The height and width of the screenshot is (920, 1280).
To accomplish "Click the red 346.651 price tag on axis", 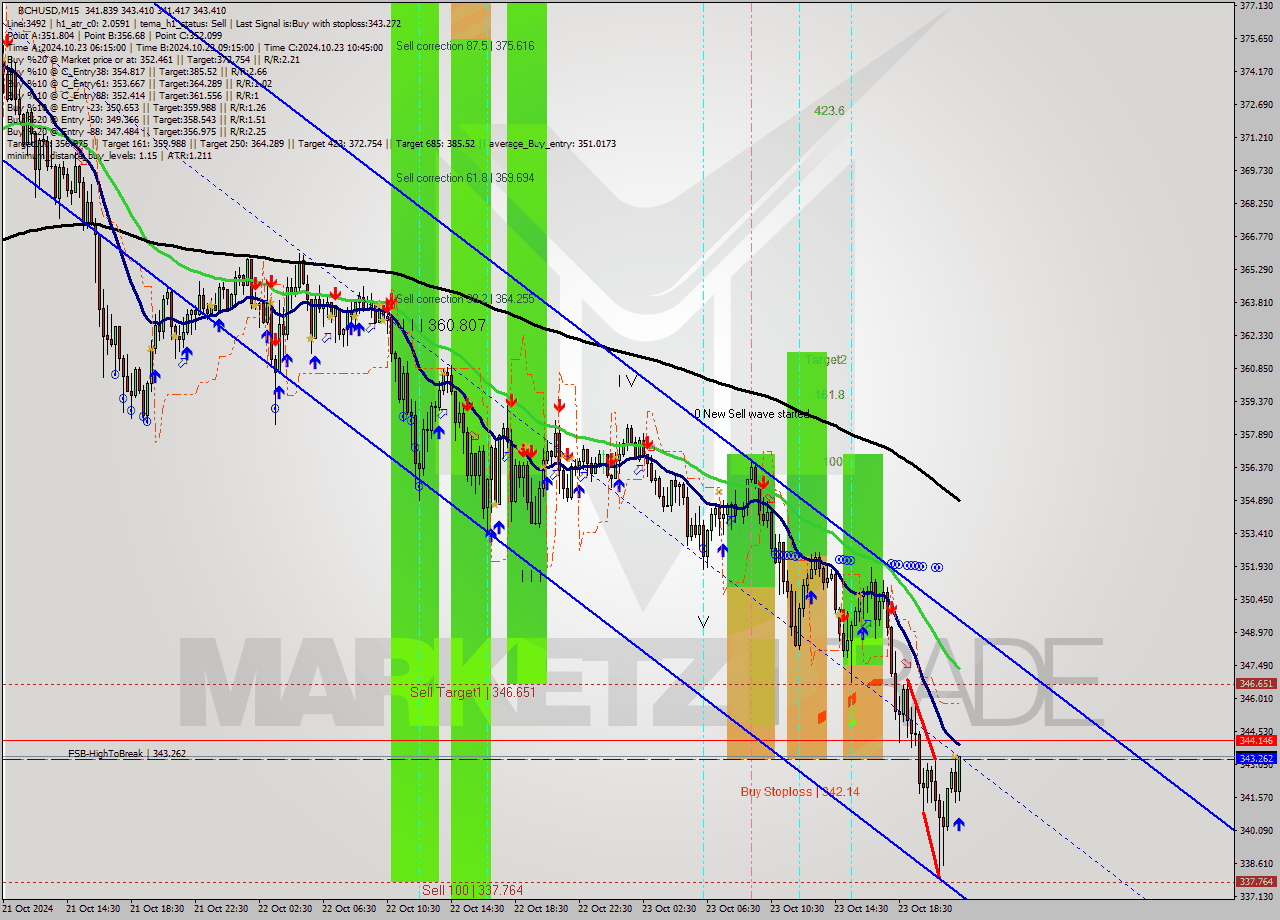I will 1256,684.
